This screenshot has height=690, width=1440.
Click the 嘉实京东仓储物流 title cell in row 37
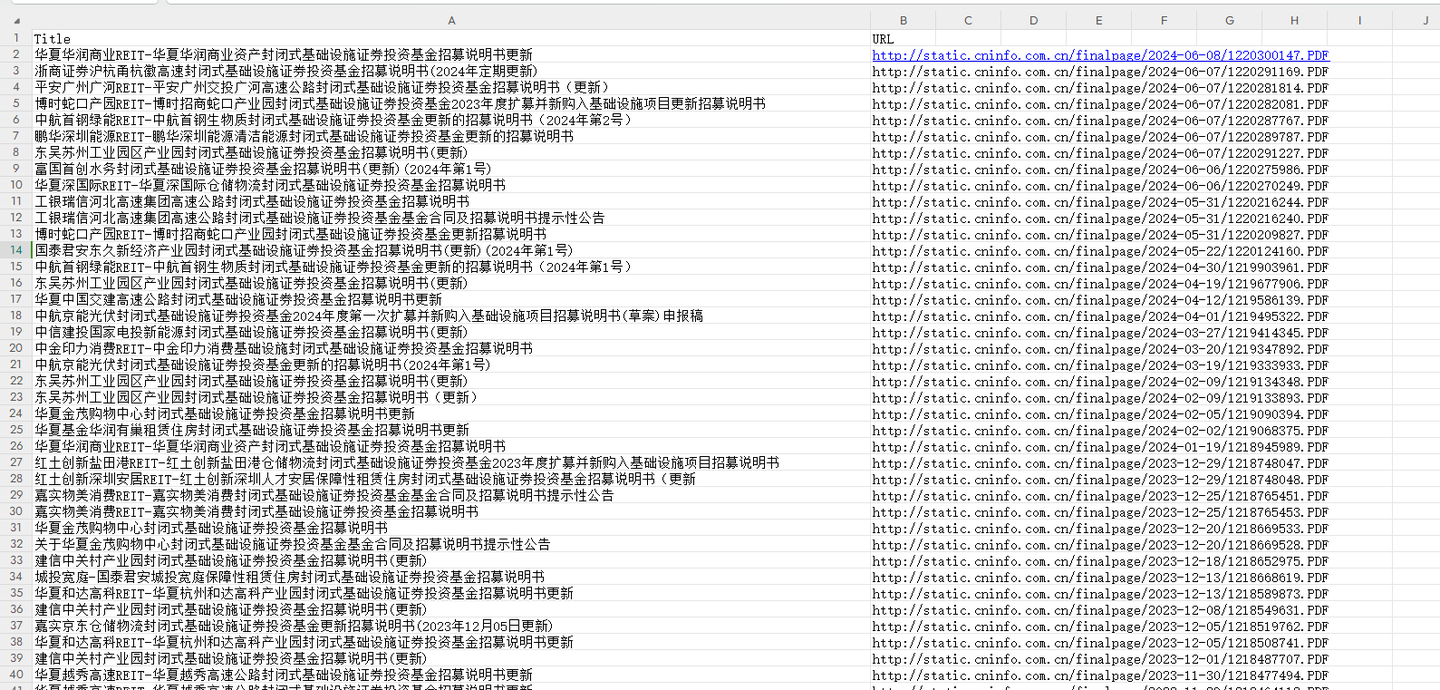(x=300, y=624)
